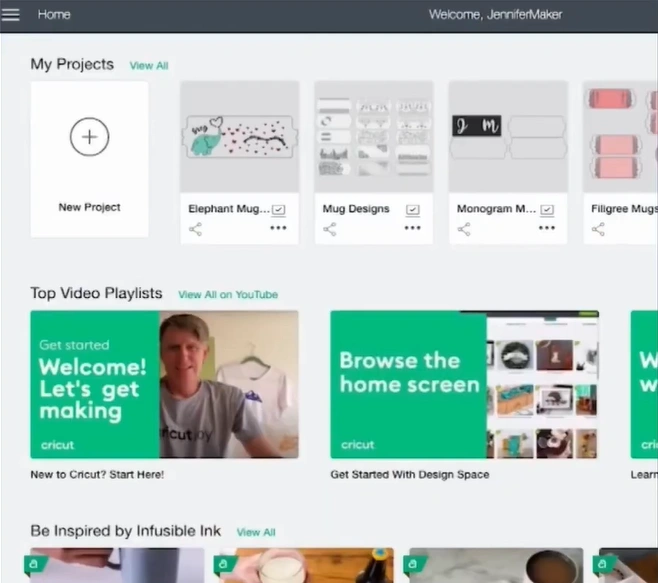The image size is (658, 583).
Task: Share the Elephant Mug project
Action: click(x=196, y=229)
